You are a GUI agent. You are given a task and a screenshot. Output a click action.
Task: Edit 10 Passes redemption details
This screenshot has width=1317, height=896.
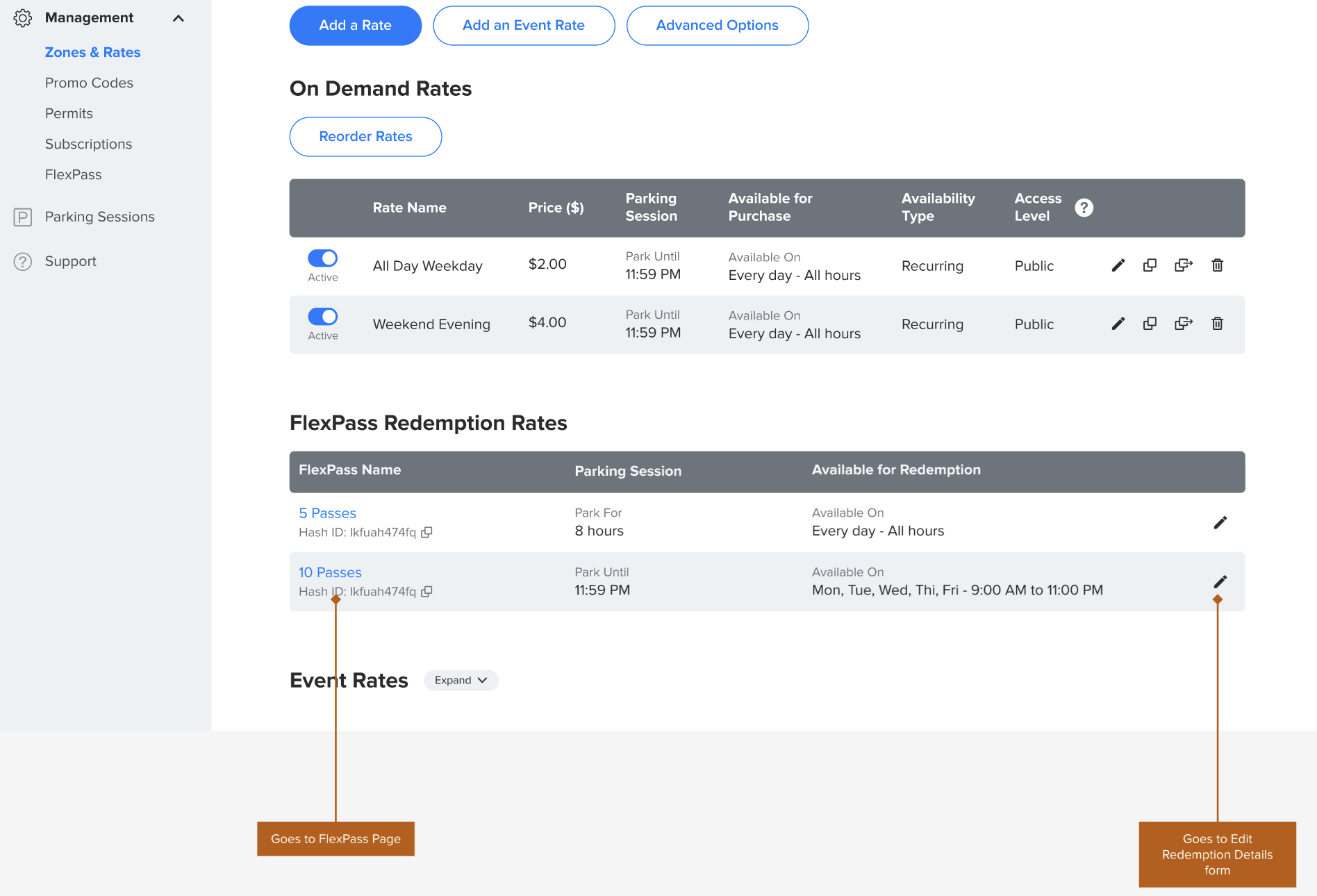coord(1220,582)
